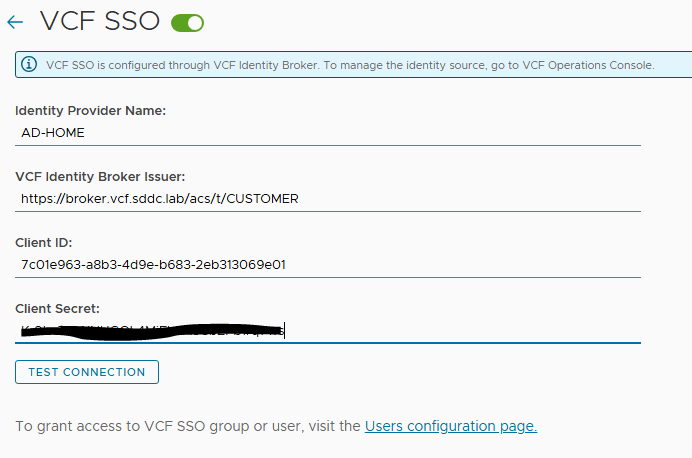Focus the Identity Provider Name field

[328, 132]
